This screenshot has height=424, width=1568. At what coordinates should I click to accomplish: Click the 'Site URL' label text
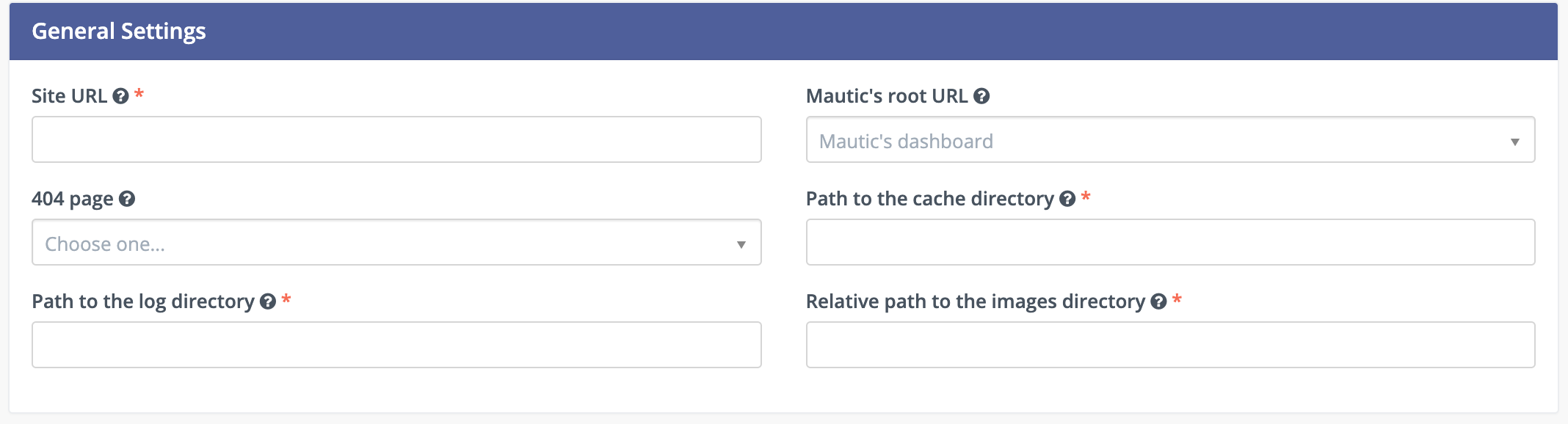coord(70,96)
